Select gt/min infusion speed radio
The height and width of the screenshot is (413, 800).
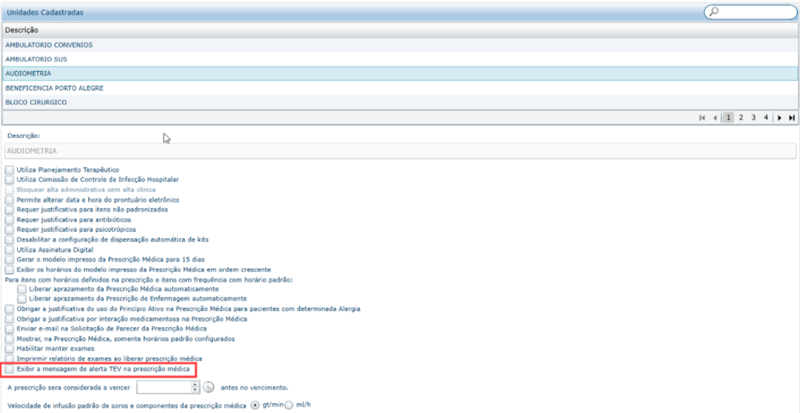coord(255,405)
